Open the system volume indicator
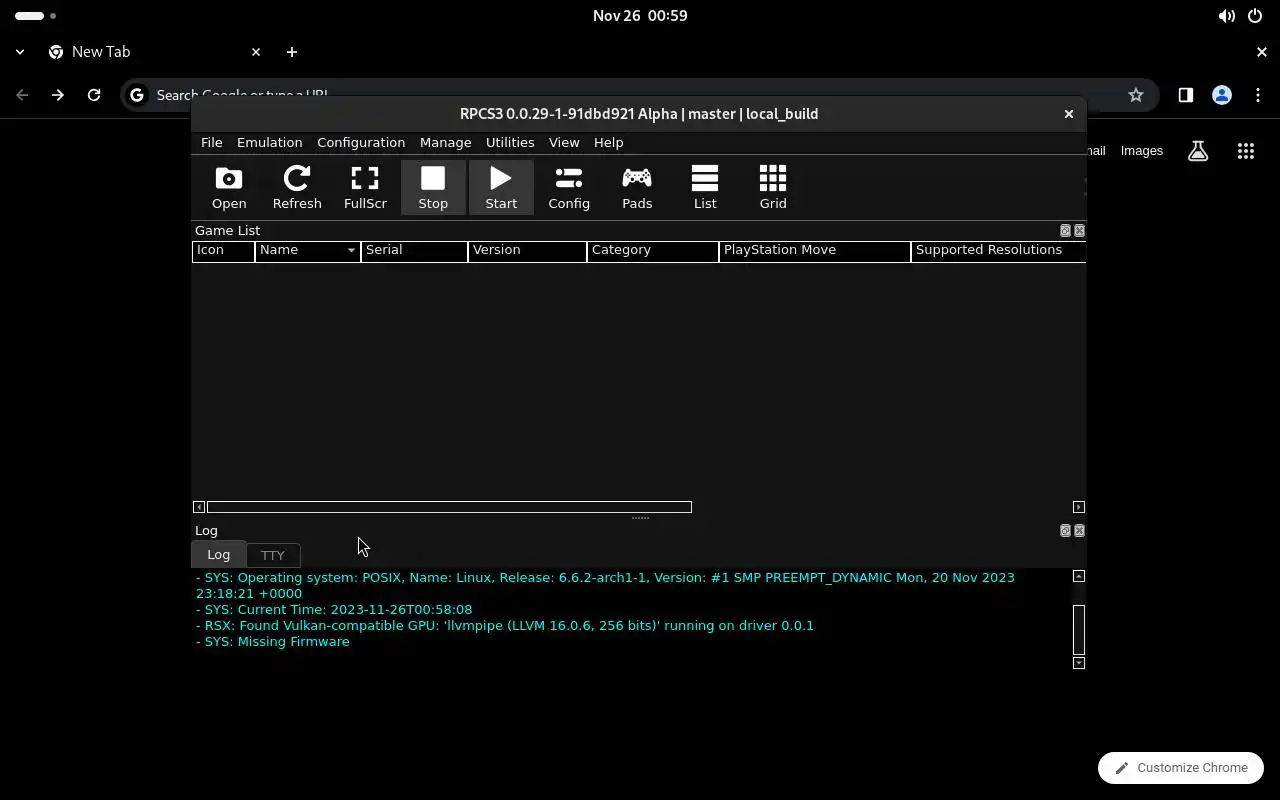 (1227, 16)
